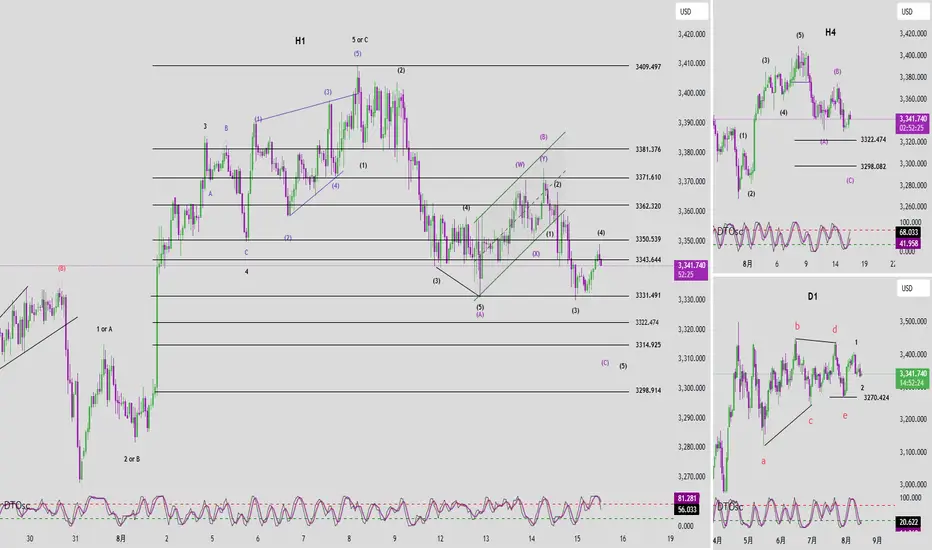Open the USD currency selector on H4 chart
This screenshot has width=932, height=550.
coord(913,11)
